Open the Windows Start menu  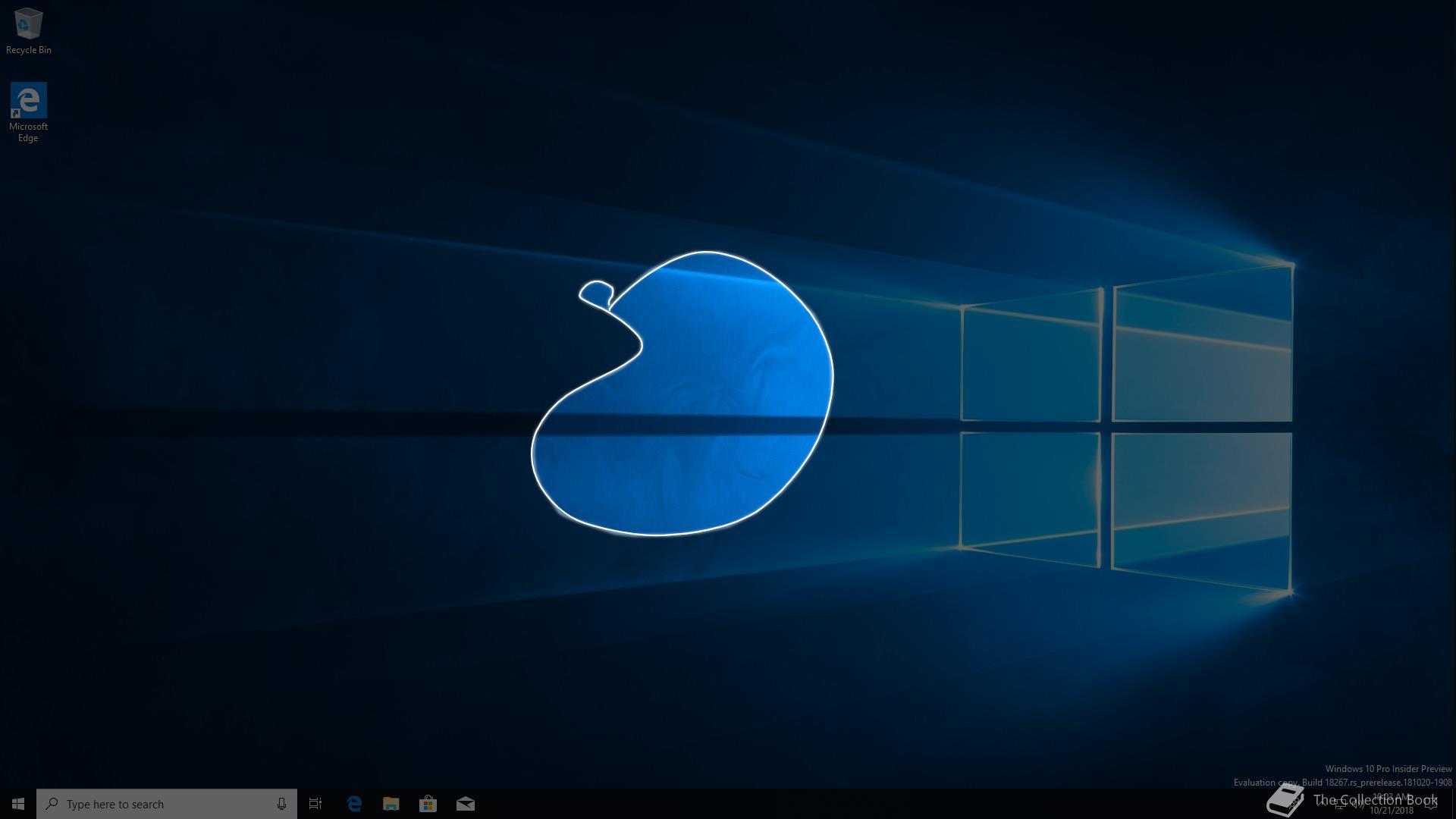click(18, 804)
